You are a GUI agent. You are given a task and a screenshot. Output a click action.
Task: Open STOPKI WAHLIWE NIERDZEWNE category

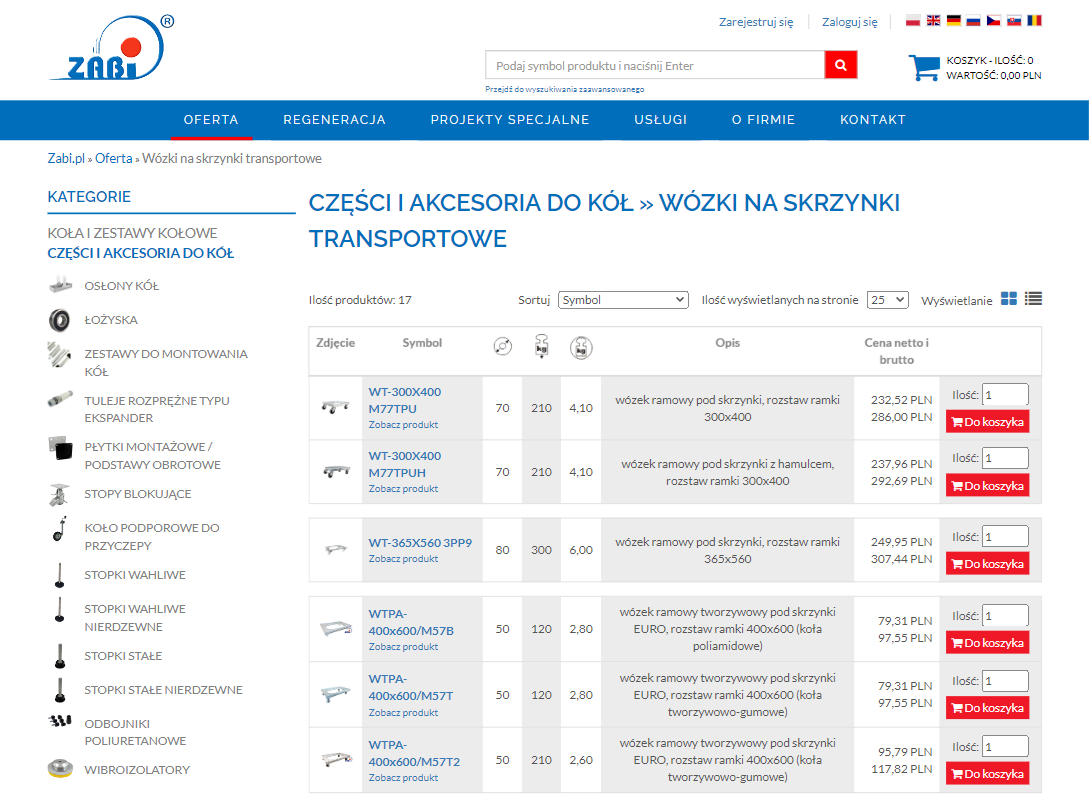(x=135, y=617)
